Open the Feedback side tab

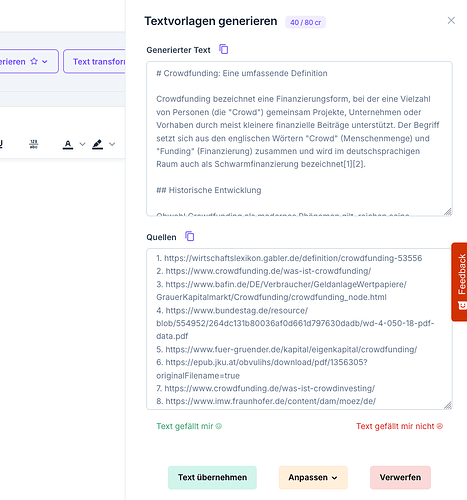[x=460, y=282]
